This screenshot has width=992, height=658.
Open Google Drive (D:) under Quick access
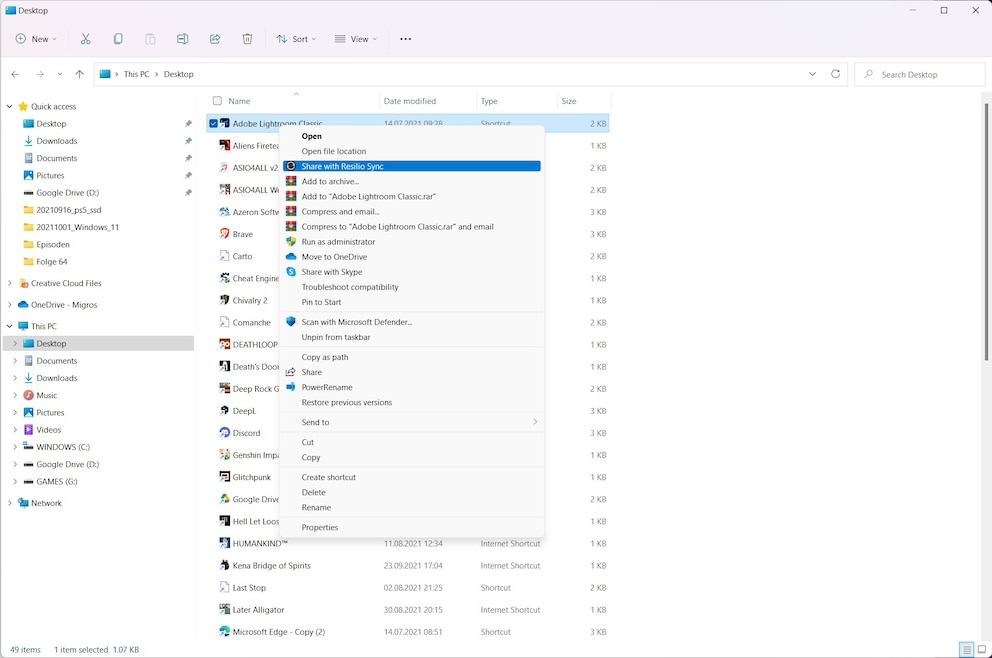point(67,192)
